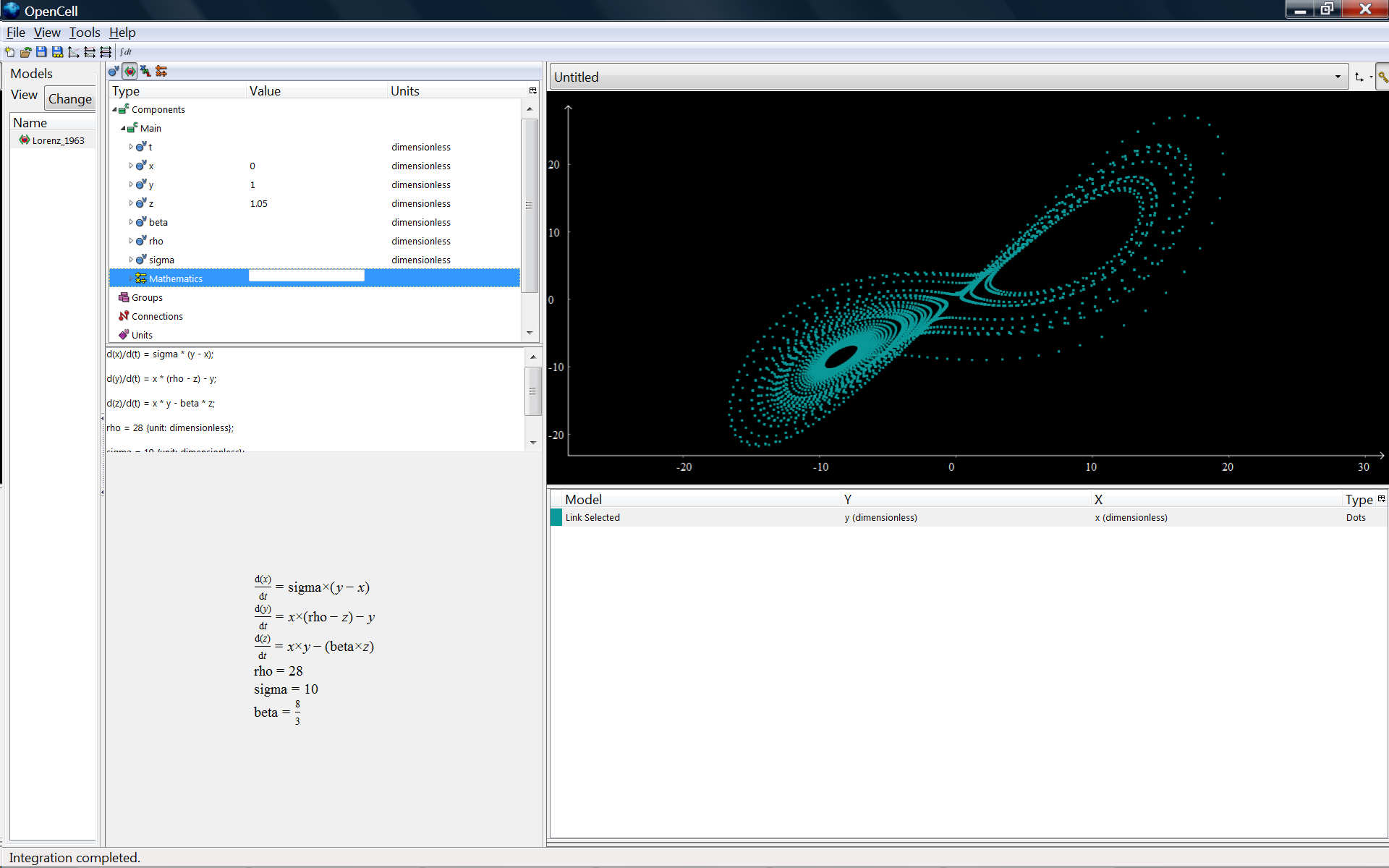This screenshot has height=868, width=1389.
Task: Click the orange math operators icon
Action: pyautogui.click(x=161, y=71)
